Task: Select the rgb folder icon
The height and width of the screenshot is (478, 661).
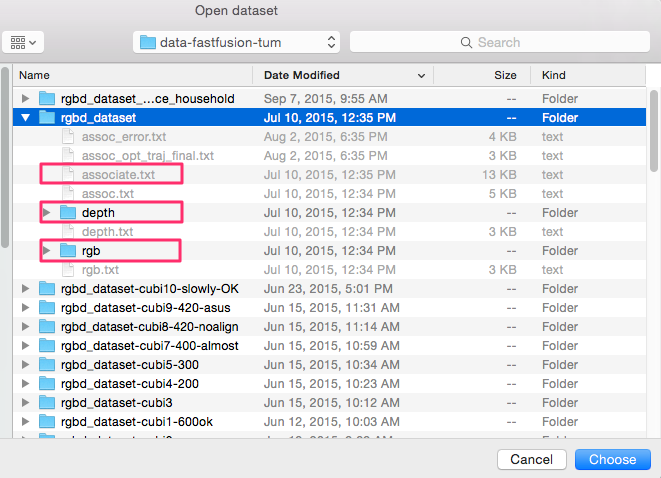Action: pos(68,250)
